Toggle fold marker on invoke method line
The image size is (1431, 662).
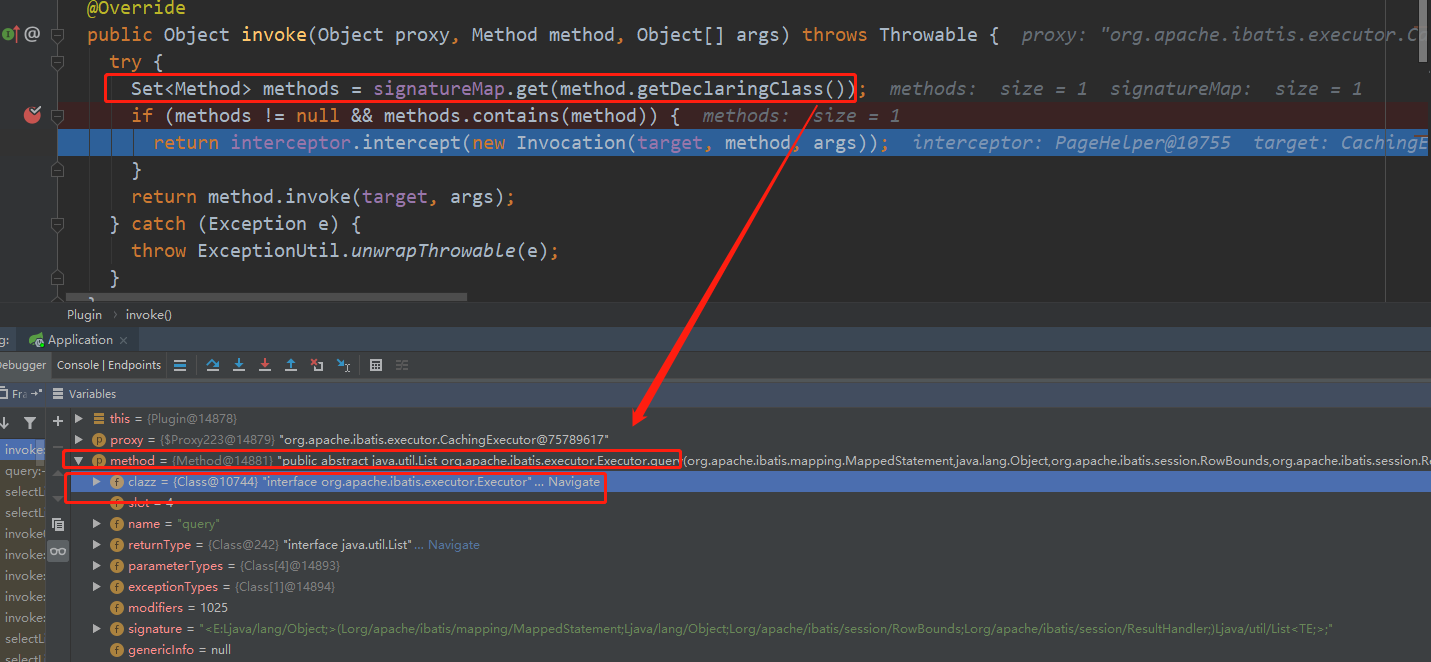(x=58, y=35)
